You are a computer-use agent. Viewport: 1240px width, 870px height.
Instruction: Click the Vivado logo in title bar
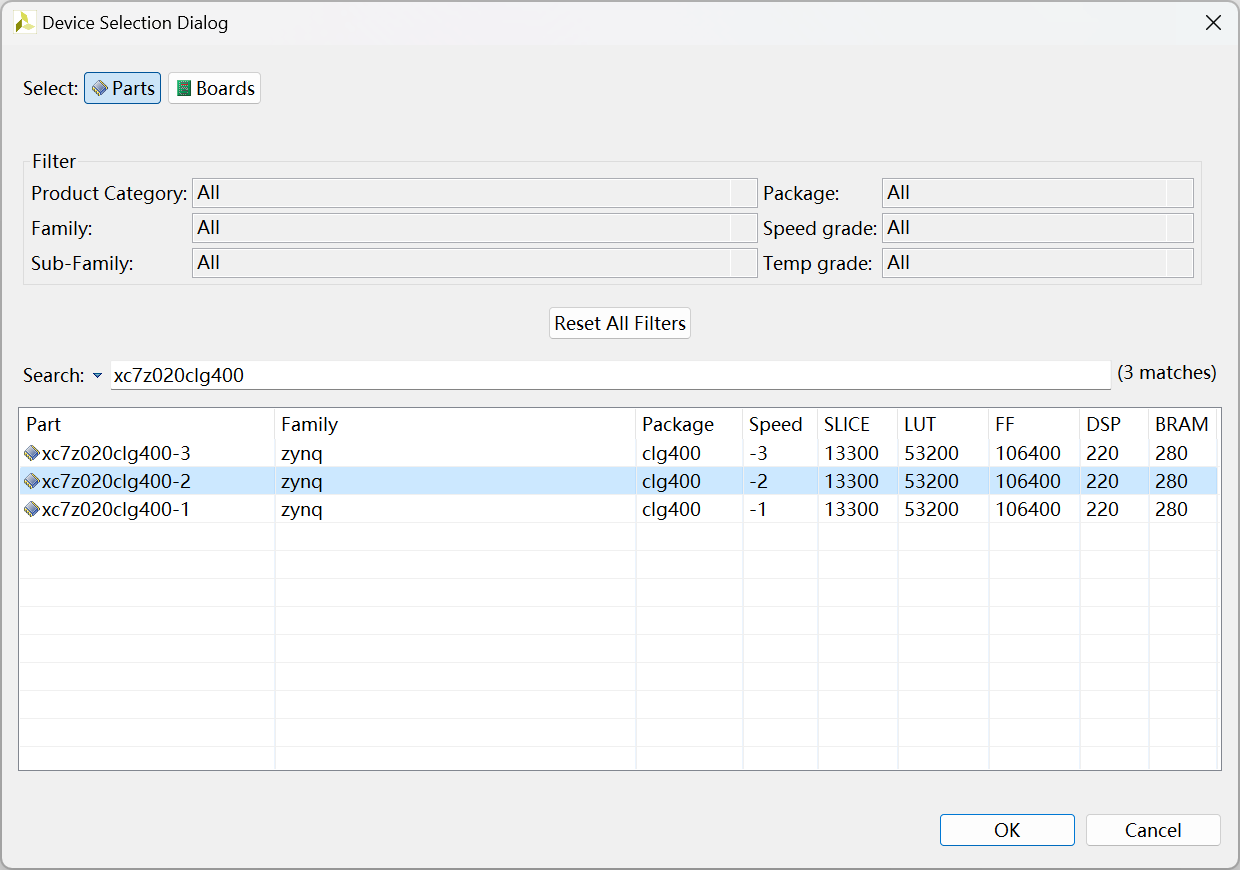pos(25,22)
